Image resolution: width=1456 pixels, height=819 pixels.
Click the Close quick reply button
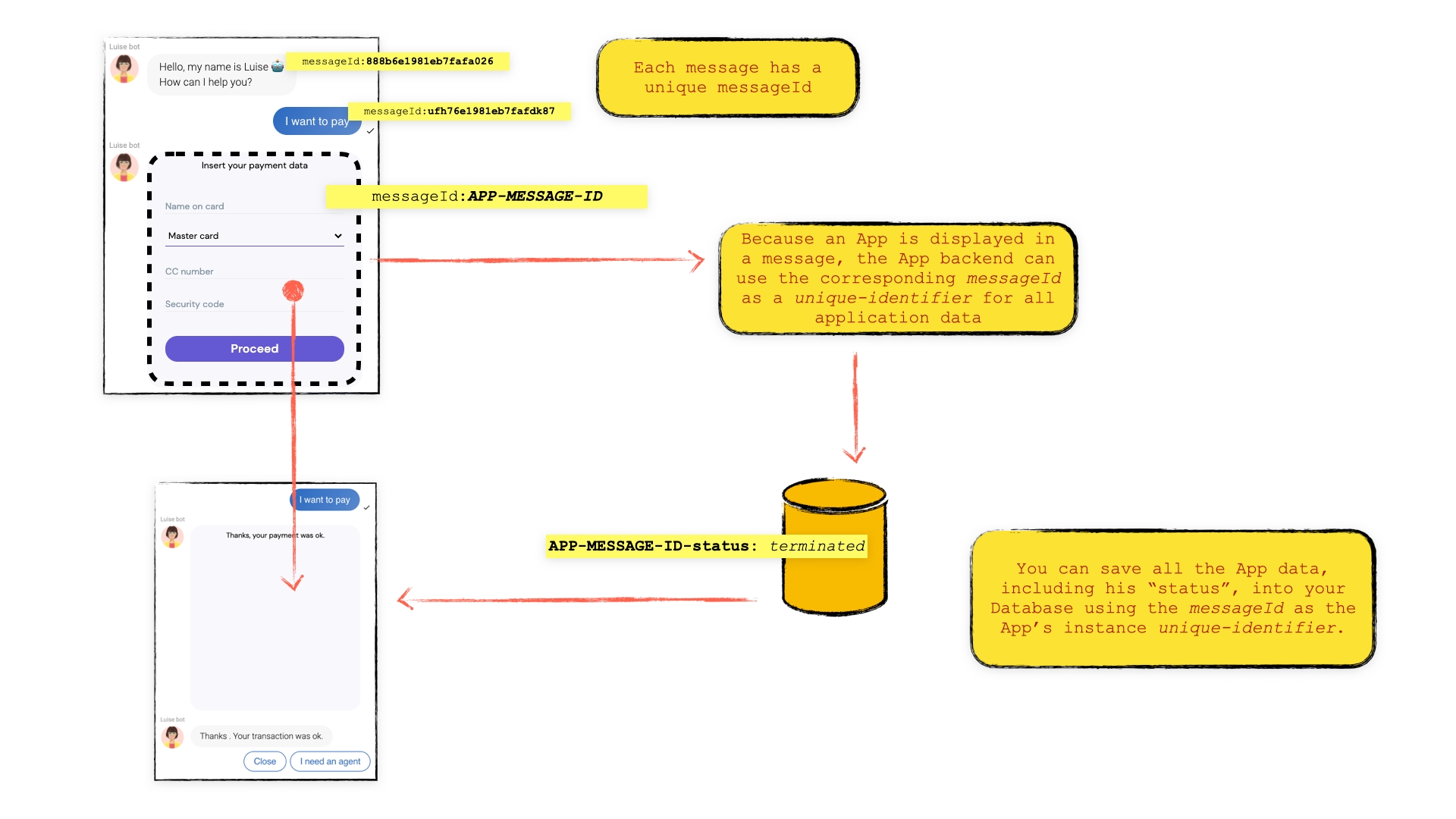pos(265,761)
